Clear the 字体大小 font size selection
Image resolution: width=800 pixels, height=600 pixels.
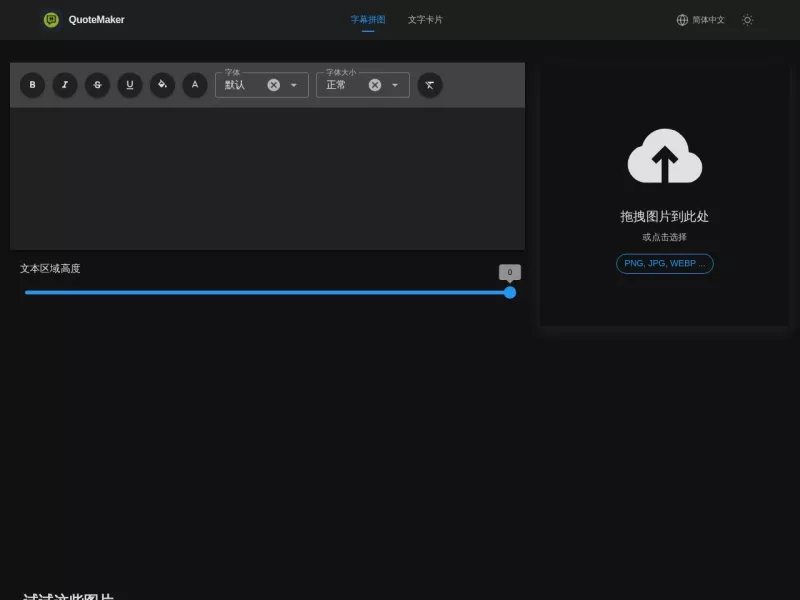(x=375, y=85)
